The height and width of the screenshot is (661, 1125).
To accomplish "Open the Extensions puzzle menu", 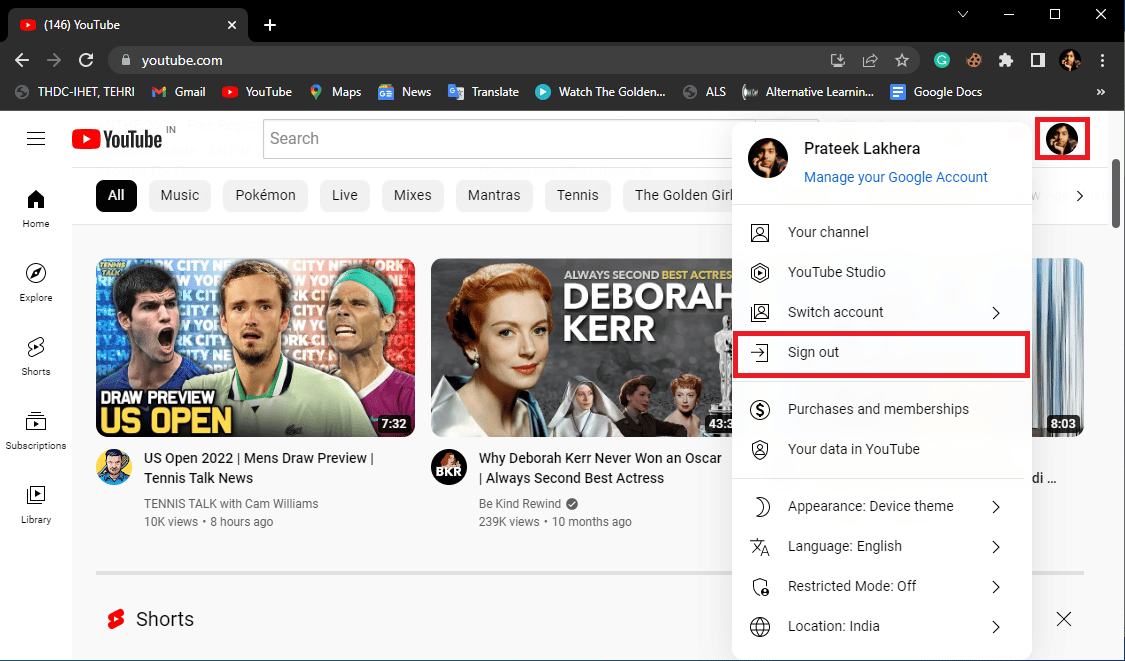I will (1006, 60).
